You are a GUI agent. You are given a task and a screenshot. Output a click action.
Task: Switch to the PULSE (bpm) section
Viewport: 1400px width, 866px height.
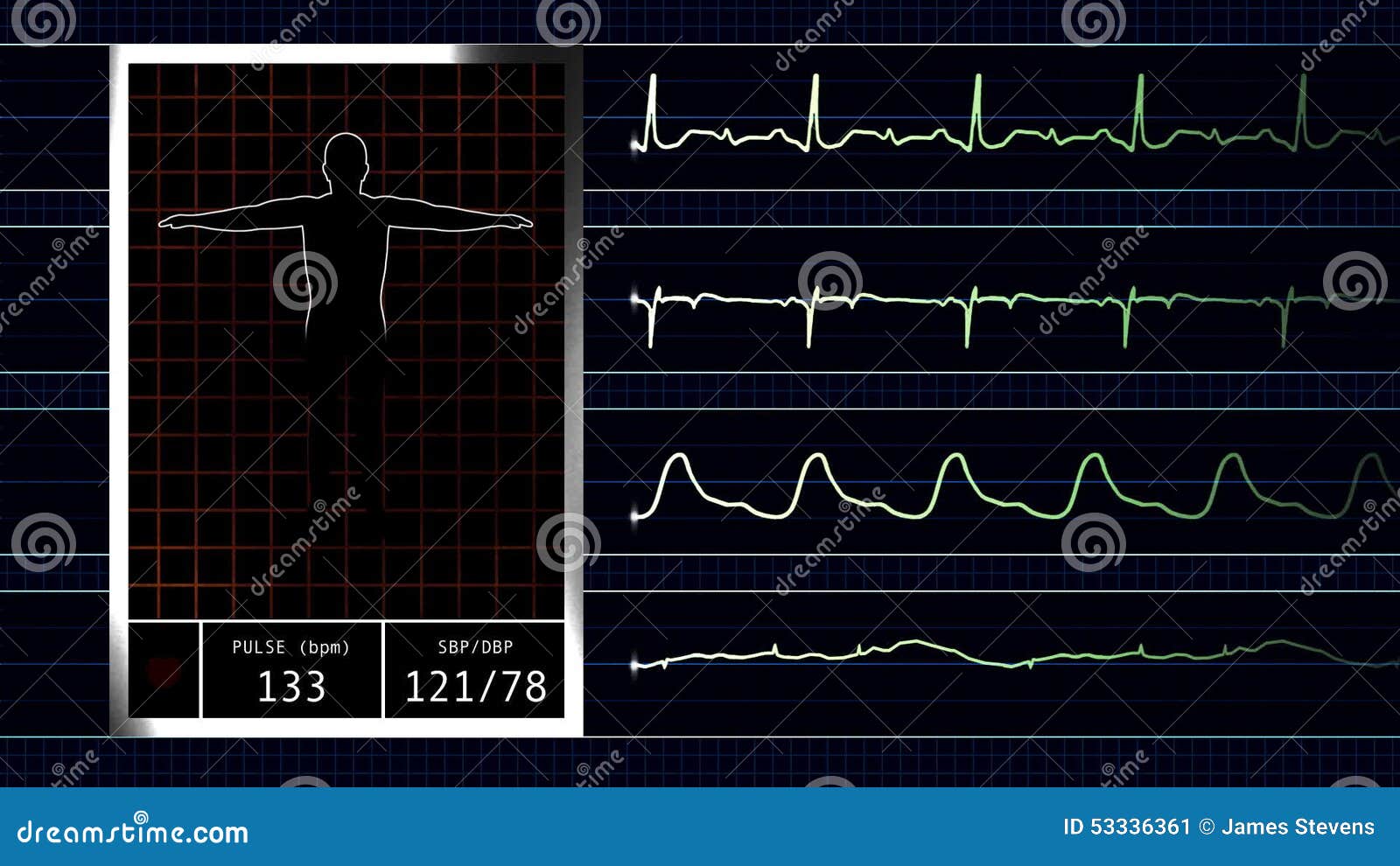tap(290, 649)
